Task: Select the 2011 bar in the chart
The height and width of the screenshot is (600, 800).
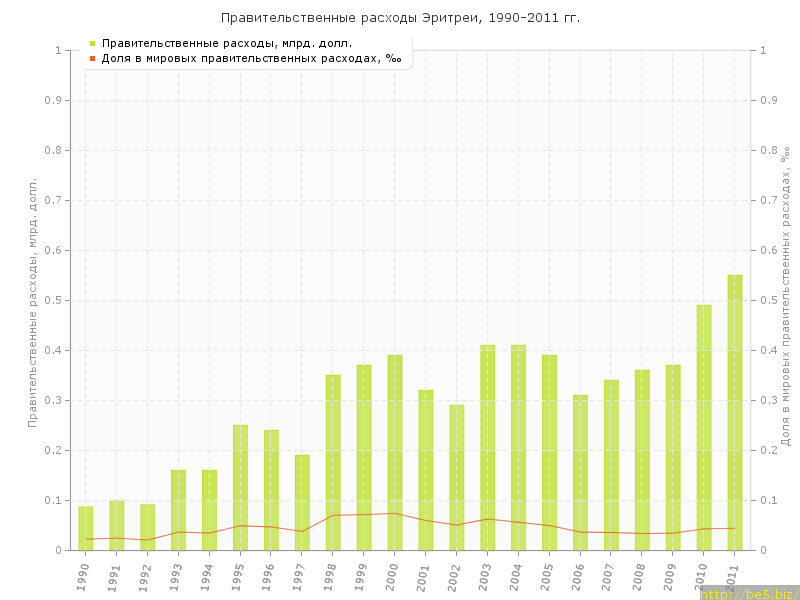Action: pos(735,412)
